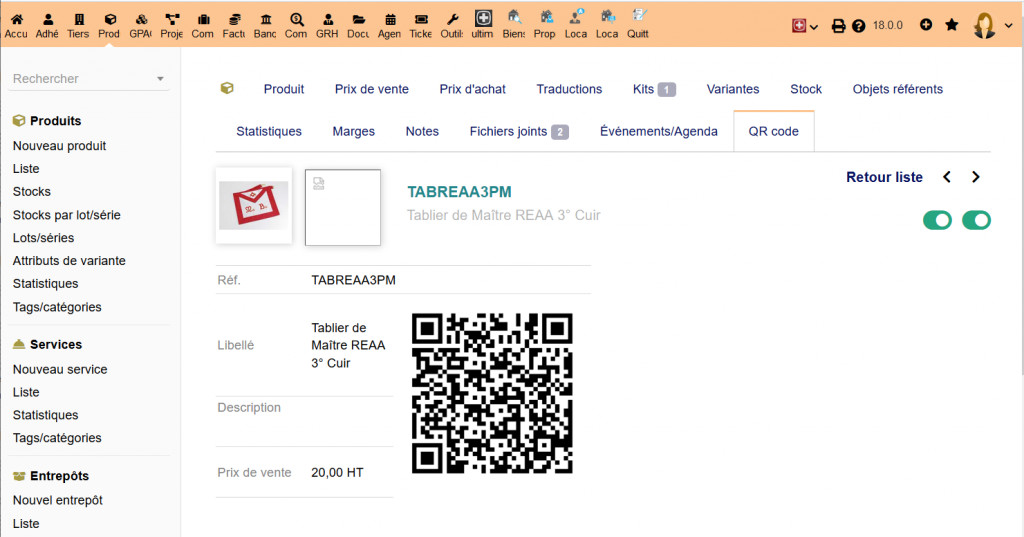
Task: Open the red flag entity dropdown
Action: 804,26
